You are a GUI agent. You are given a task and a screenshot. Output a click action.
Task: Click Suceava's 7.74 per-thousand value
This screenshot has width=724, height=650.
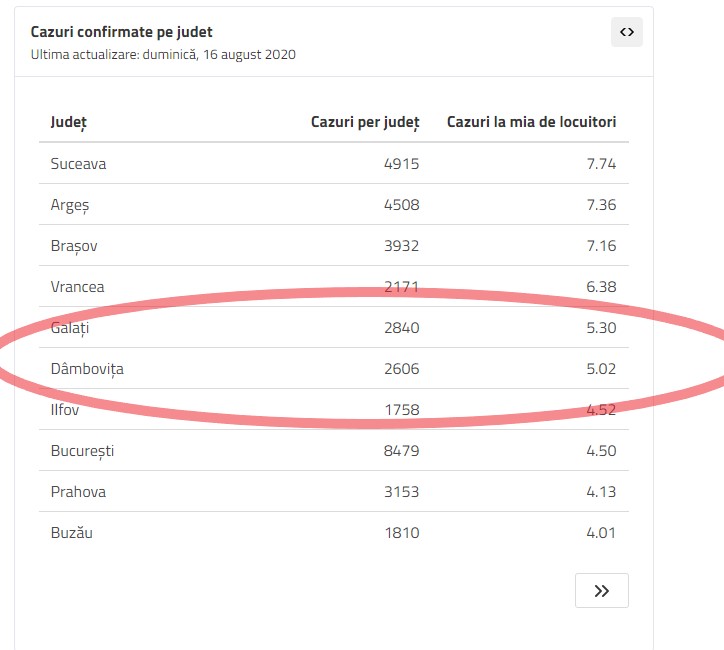pos(601,164)
